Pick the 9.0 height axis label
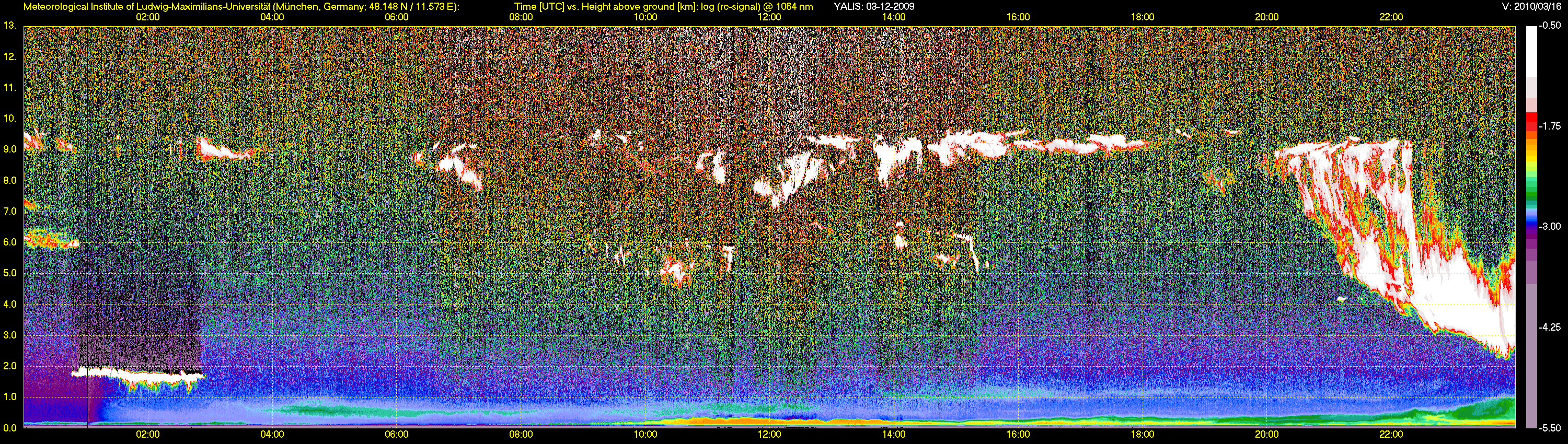Image resolution: width=1568 pixels, height=444 pixels. click(x=10, y=149)
